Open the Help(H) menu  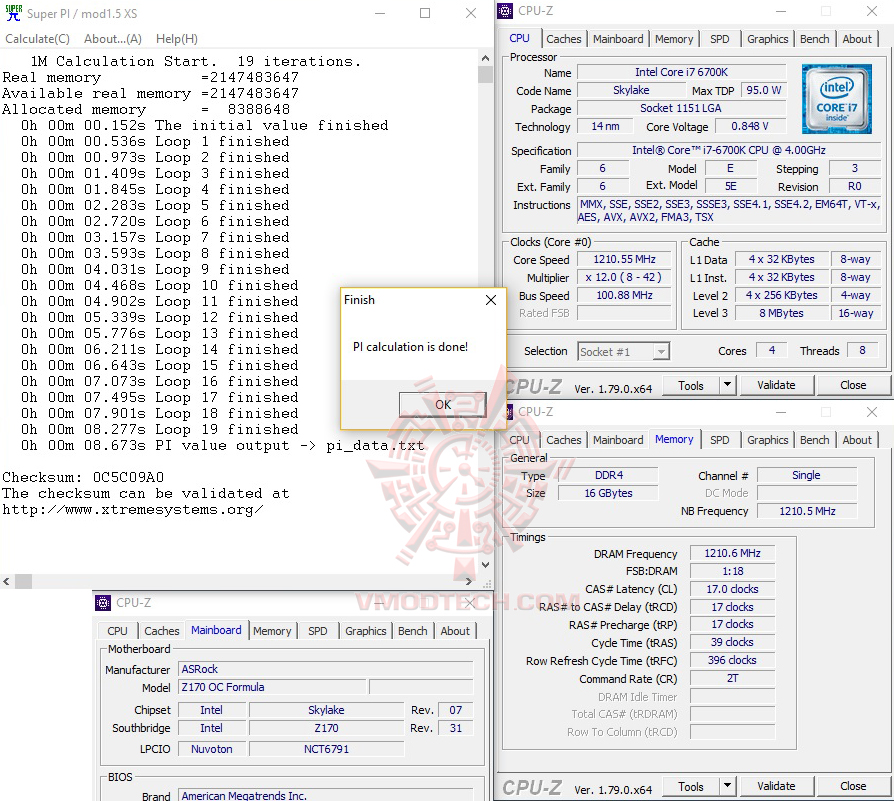pyautogui.click(x=177, y=39)
